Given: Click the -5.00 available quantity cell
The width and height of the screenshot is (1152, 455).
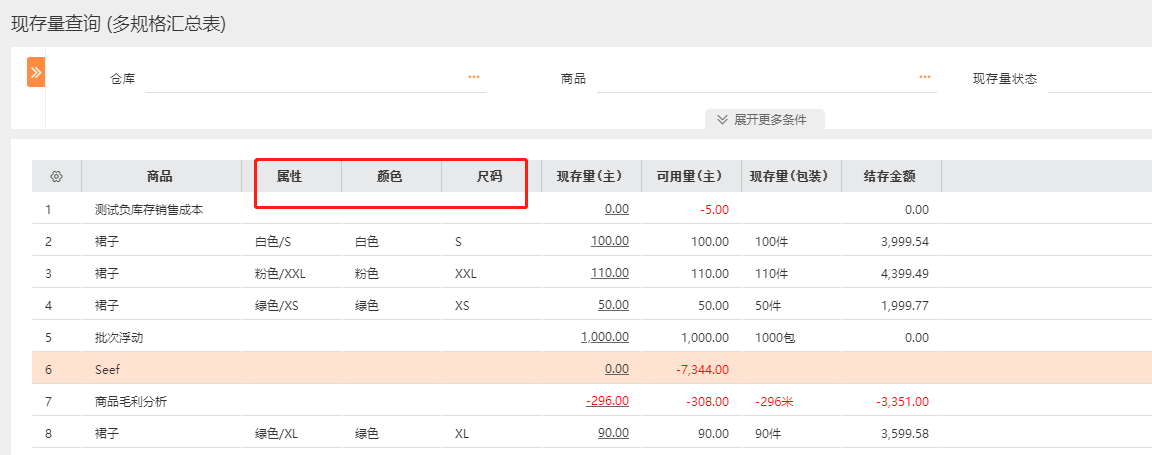Looking at the screenshot, I should (x=691, y=209).
